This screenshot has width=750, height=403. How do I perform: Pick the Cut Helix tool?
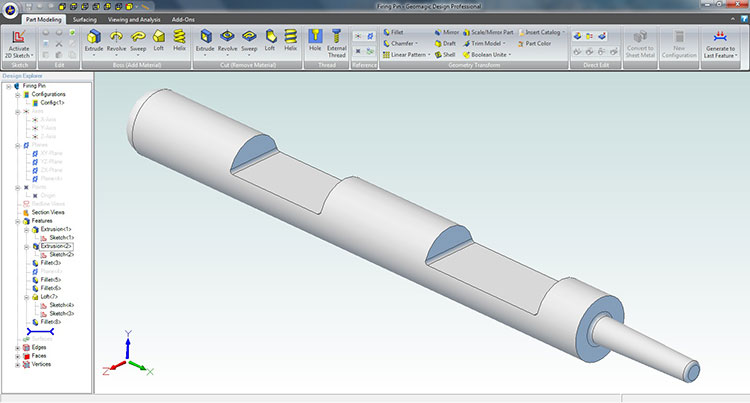(x=291, y=43)
